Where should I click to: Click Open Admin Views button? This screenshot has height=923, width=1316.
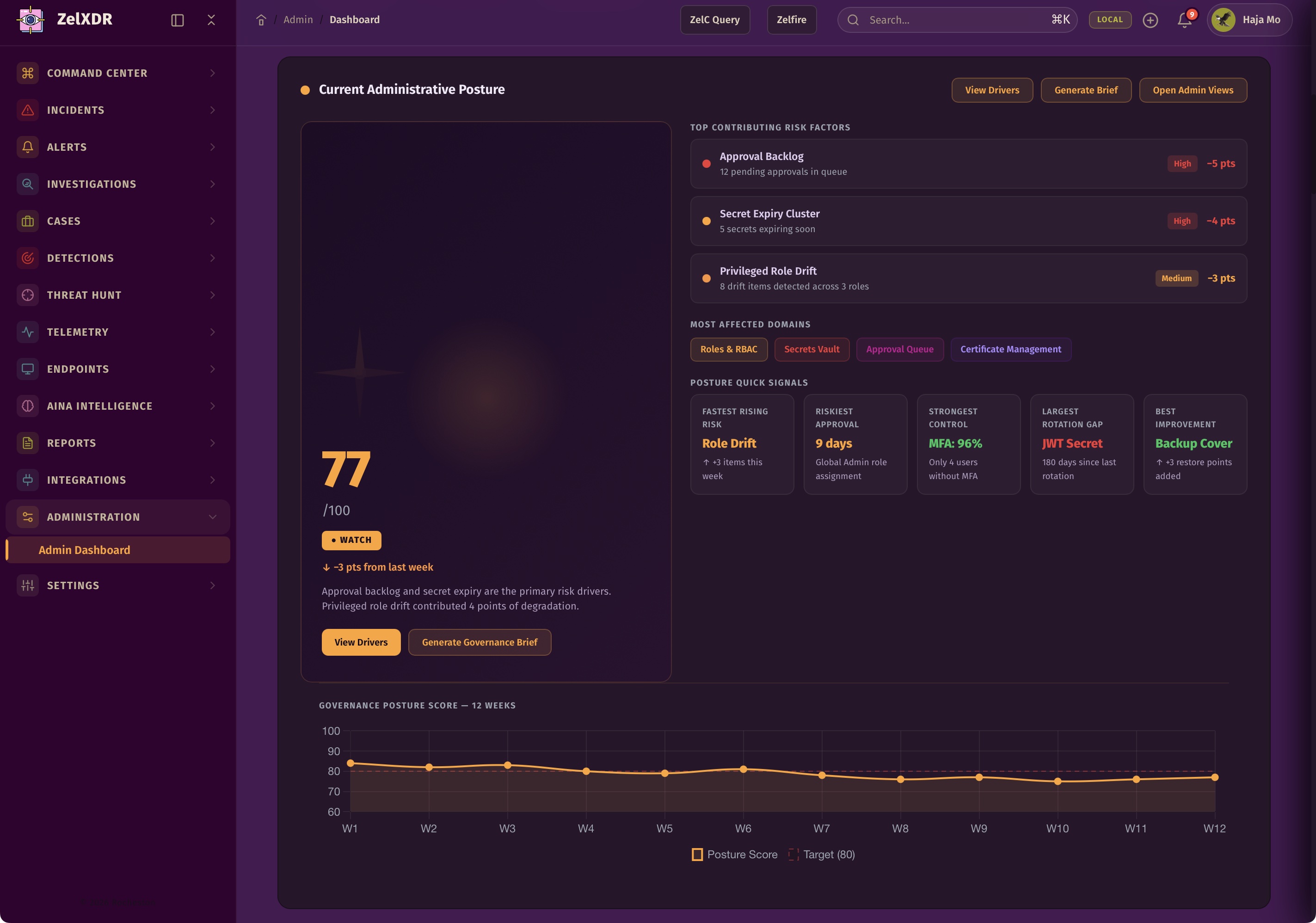[1193, 90]
